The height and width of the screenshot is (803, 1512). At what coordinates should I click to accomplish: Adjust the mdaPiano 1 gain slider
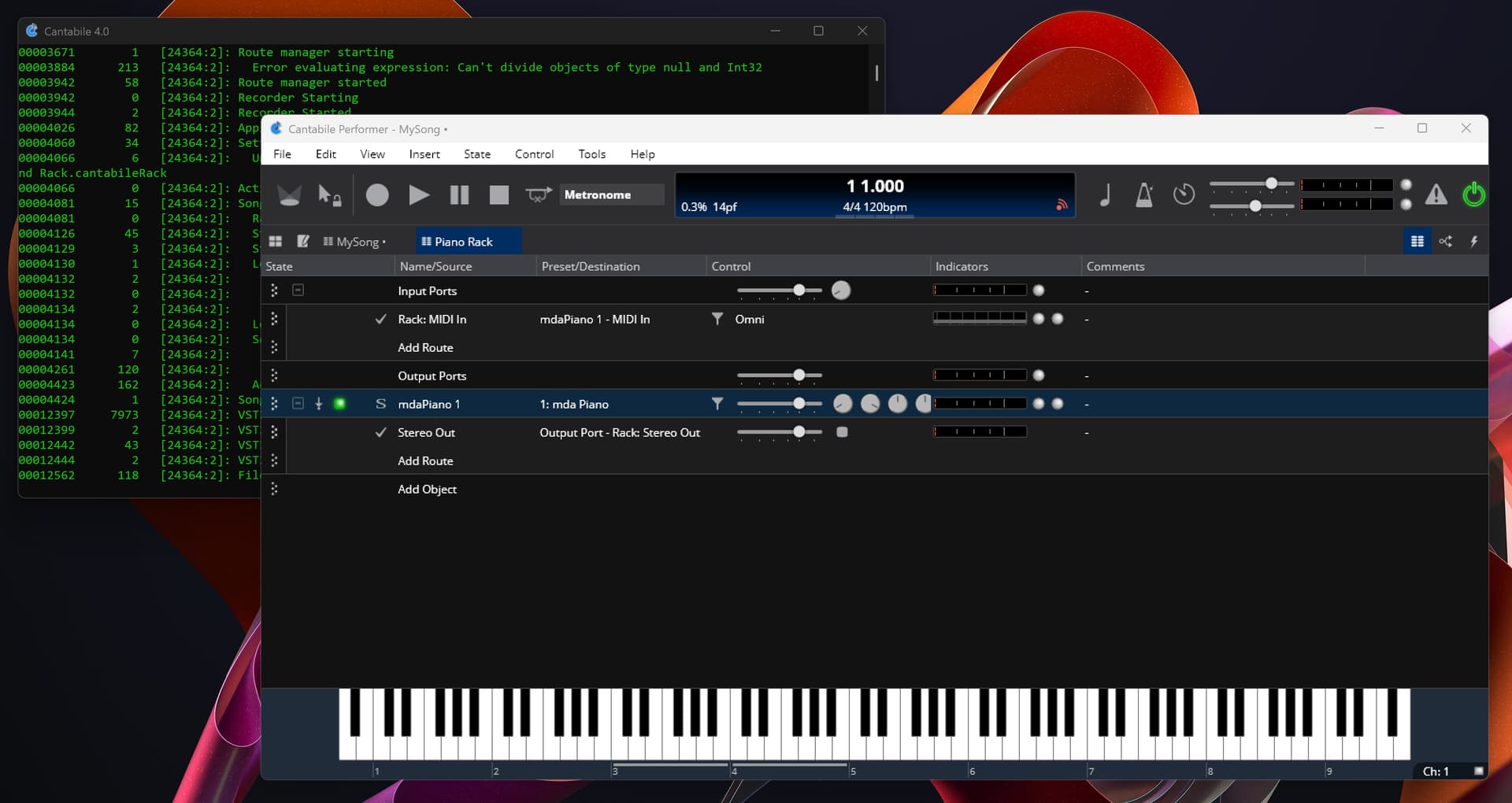799,404
